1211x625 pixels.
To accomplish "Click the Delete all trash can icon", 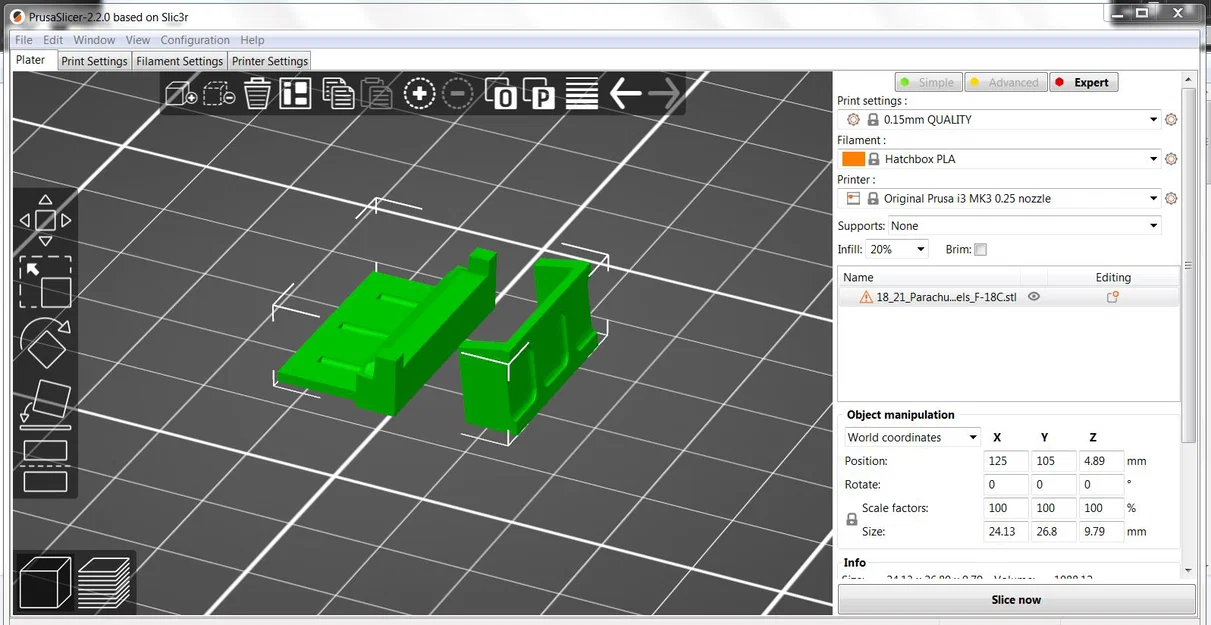I will (257, 95).
